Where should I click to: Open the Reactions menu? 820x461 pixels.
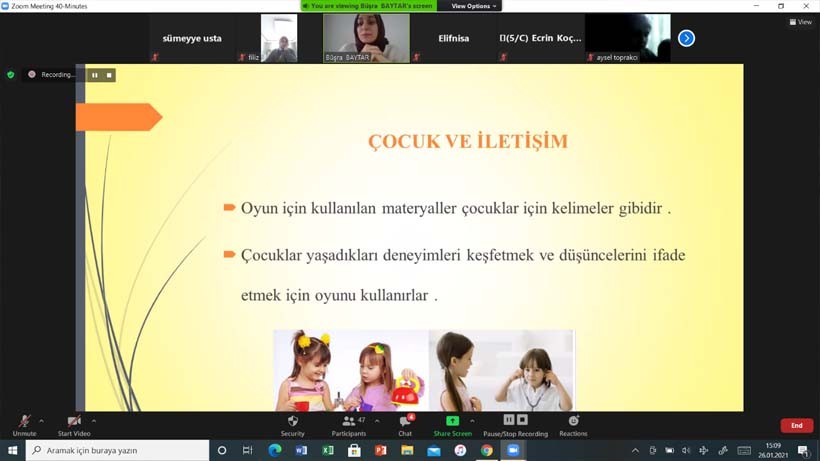click(x=573, y=425)
